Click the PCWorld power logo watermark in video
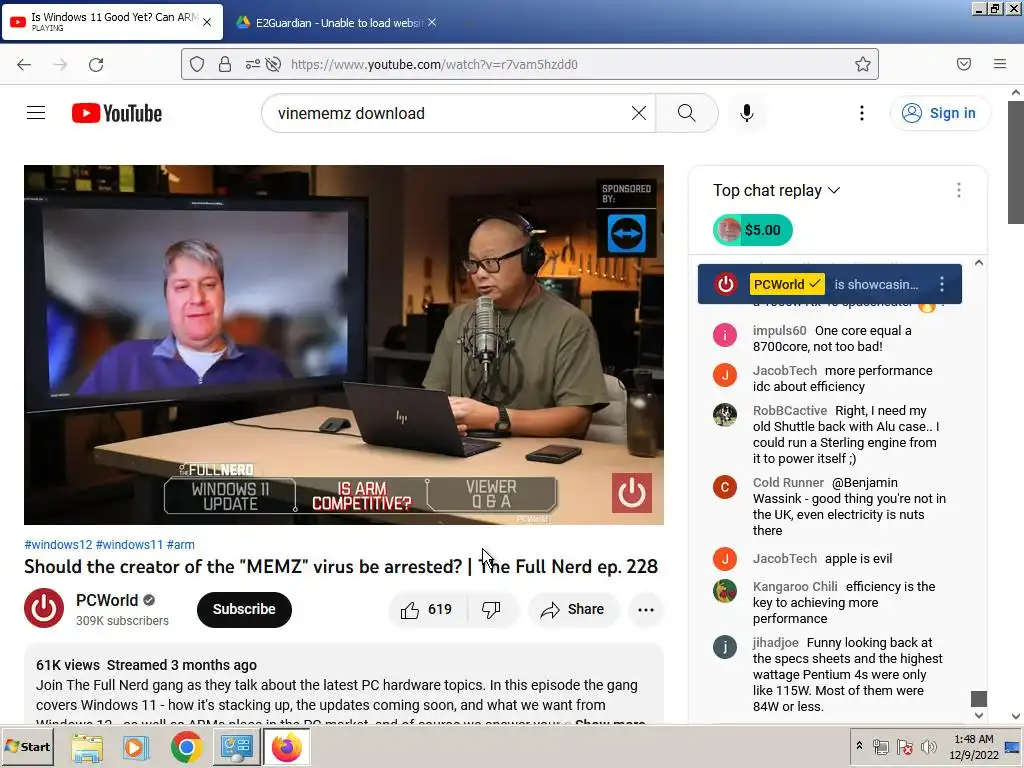Image resolution: width=1024 pixels, height=768 pixels. coord(631,492)
